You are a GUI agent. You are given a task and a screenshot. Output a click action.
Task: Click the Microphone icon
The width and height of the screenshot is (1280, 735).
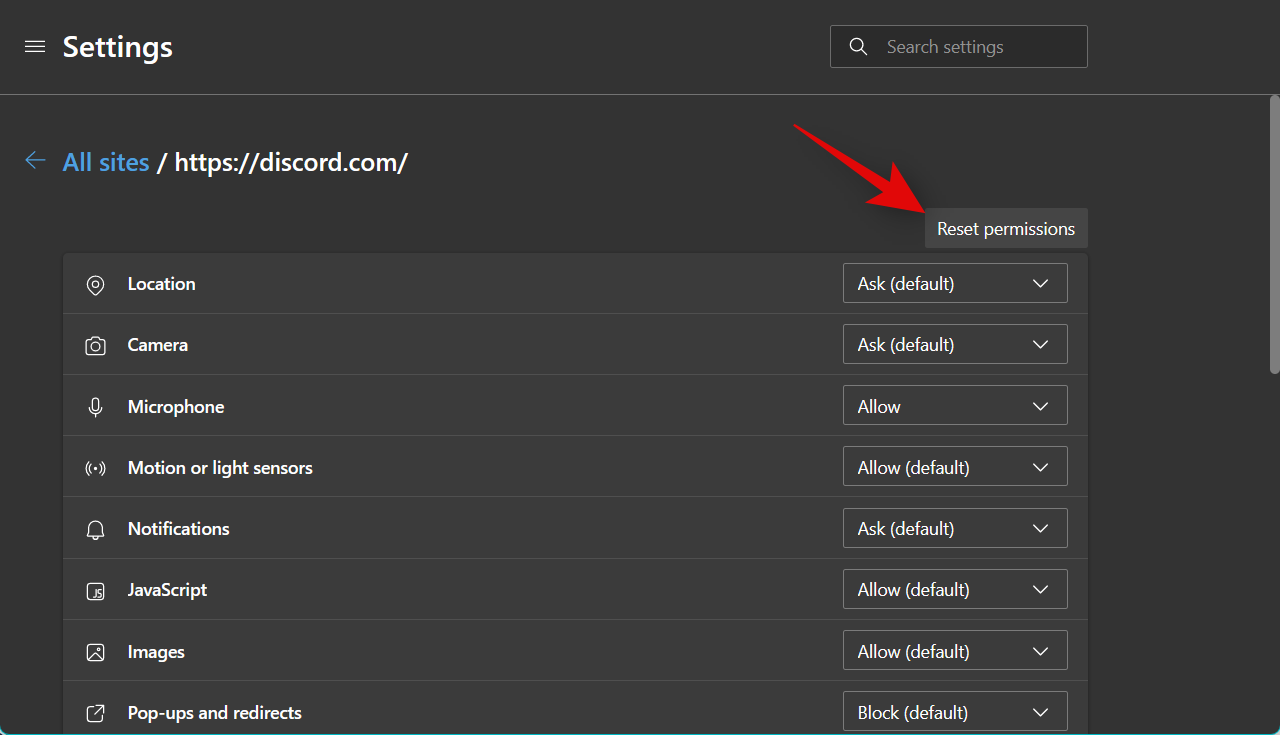[95, 407]
